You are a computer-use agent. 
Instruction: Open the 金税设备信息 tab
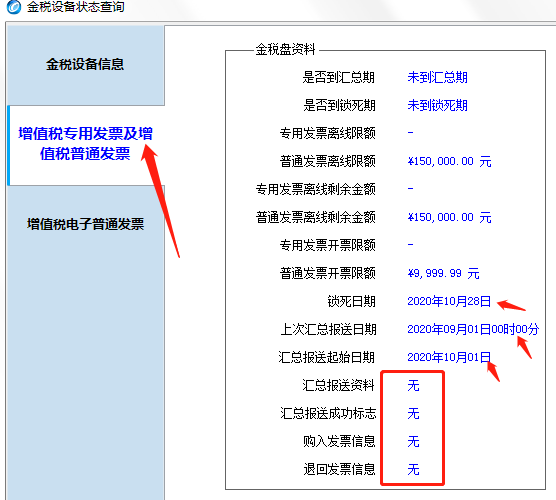coord(85,65)
